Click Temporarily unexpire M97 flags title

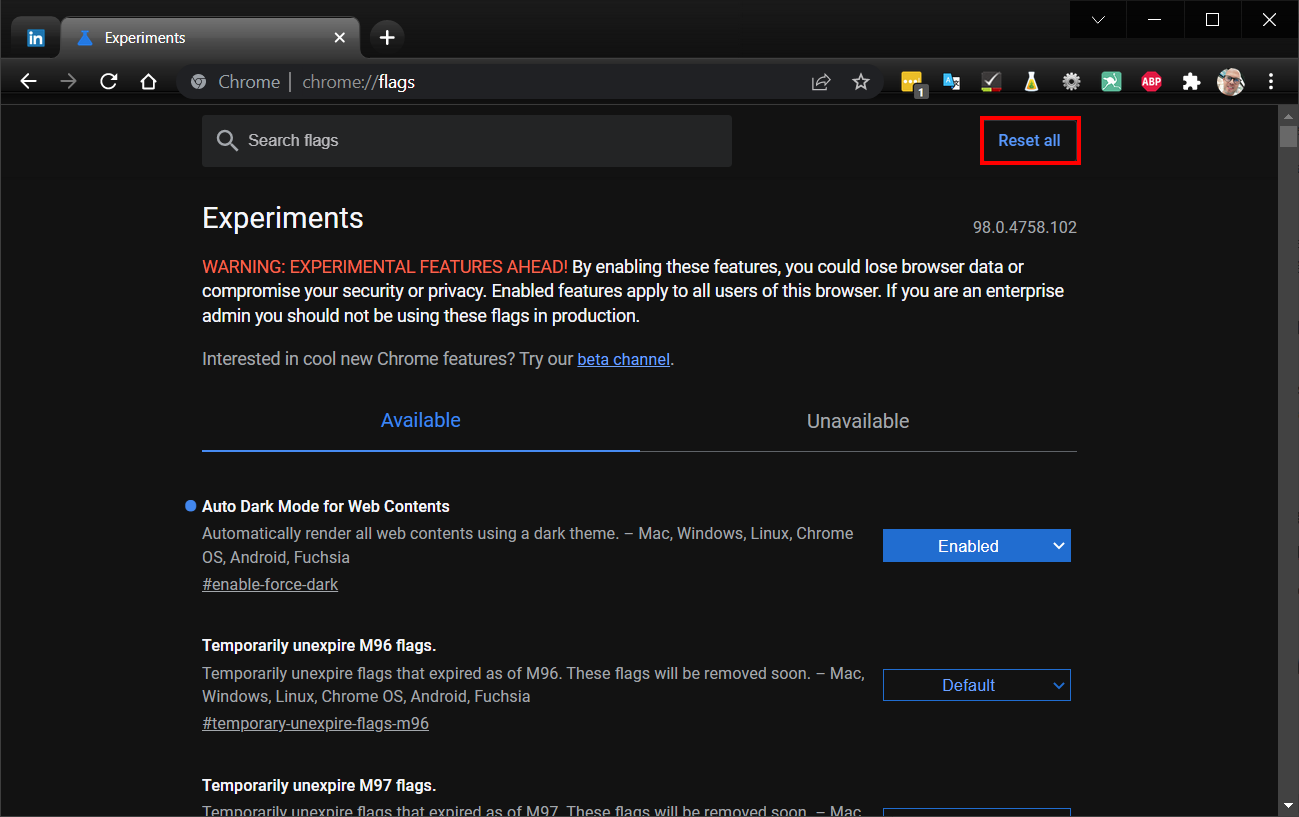click(319, 785)
